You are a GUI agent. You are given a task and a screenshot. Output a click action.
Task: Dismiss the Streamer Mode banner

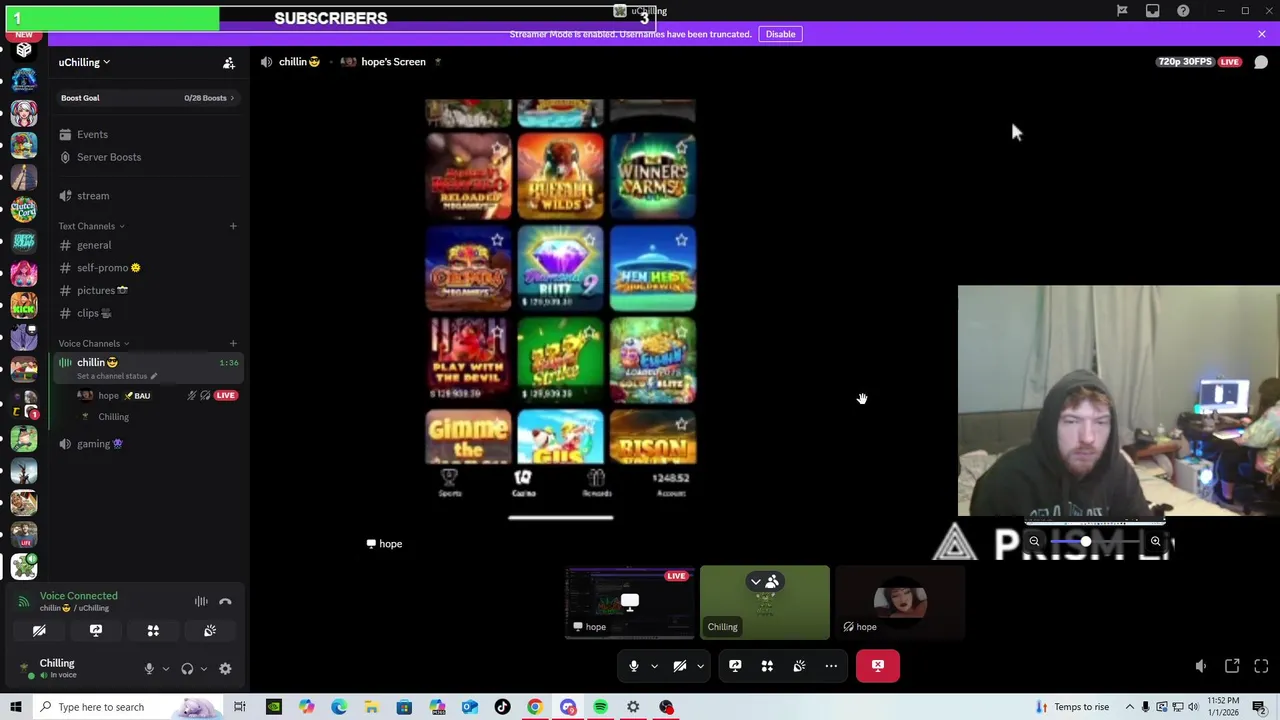pyautogui.click(x=1261, y=34)
